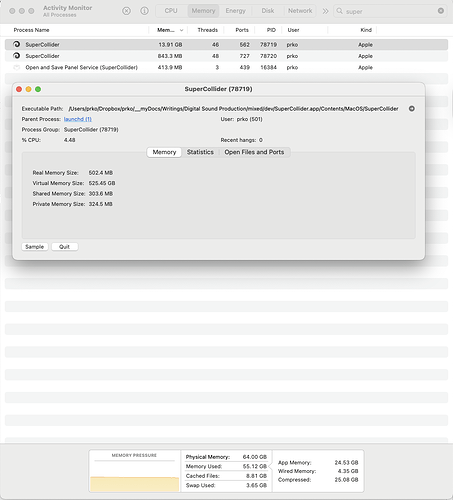Select the SuperCollider row with PID 78720
Image resolution: width=453 pixels, height=500 pixels.
pyautogui.click(x=226, y=56)
